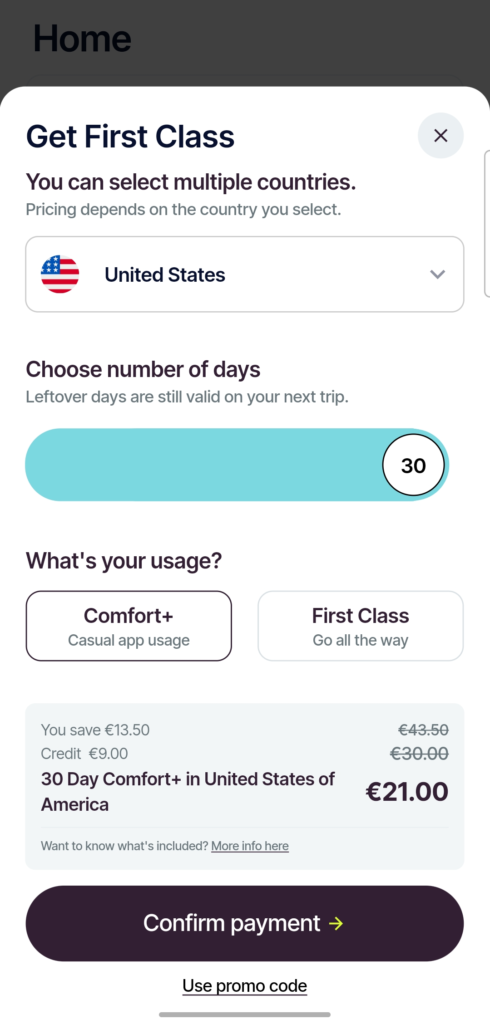
Task: Tap the United States flag icon
Action: pos(60,274)
